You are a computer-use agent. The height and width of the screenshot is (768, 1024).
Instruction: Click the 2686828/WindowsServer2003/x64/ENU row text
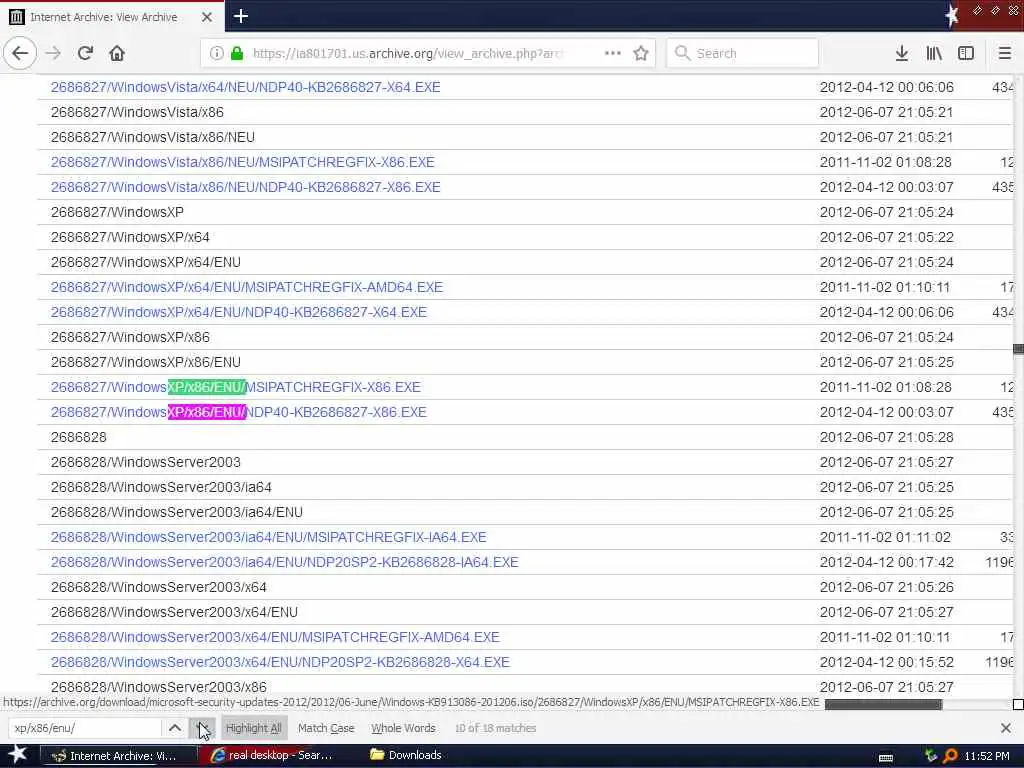(x=174, y=611)
